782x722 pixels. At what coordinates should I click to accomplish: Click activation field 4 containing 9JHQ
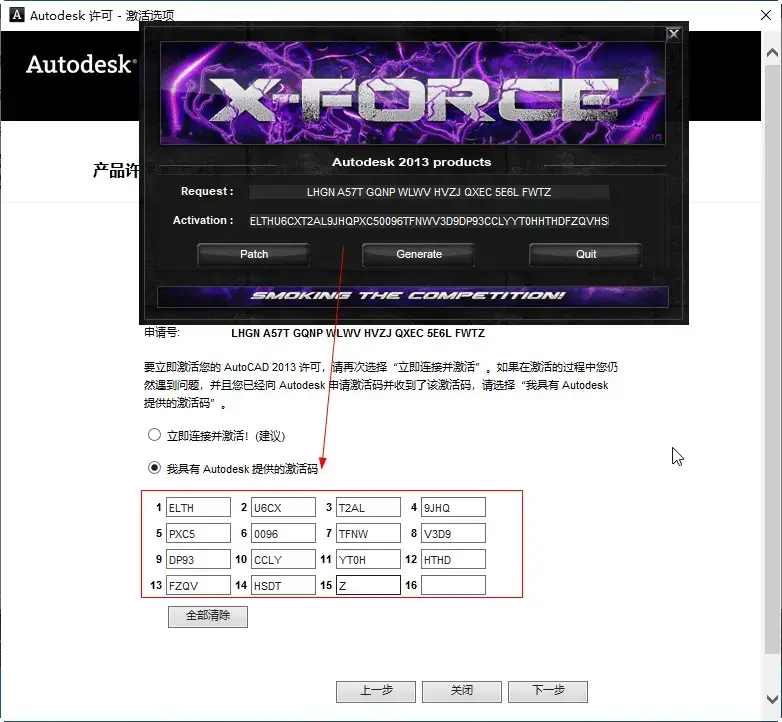click(x=453, y=507)
